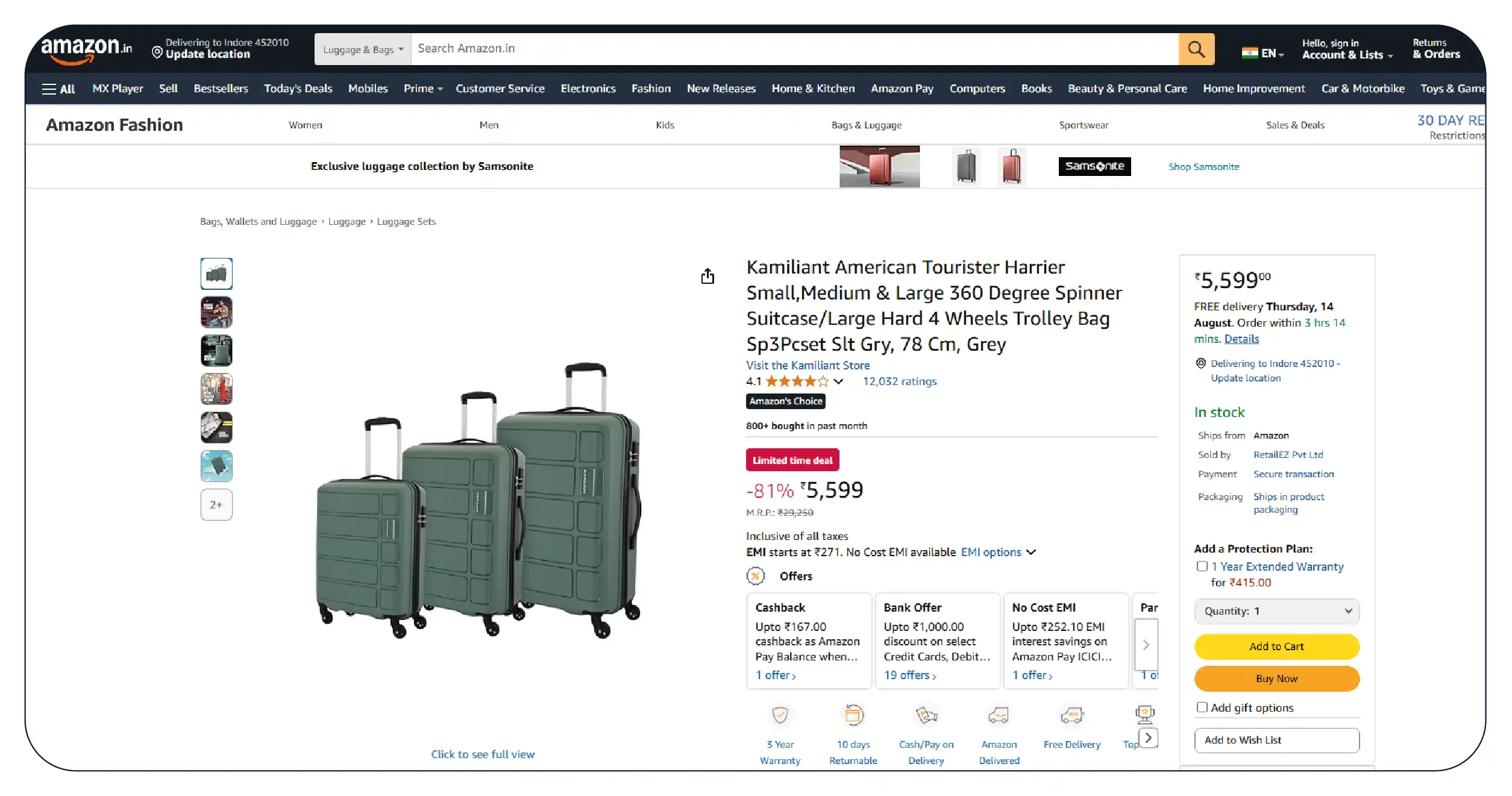The image size is (1512, 796).
Task: Click the share icon above product image
Action: tap(707, 277)
